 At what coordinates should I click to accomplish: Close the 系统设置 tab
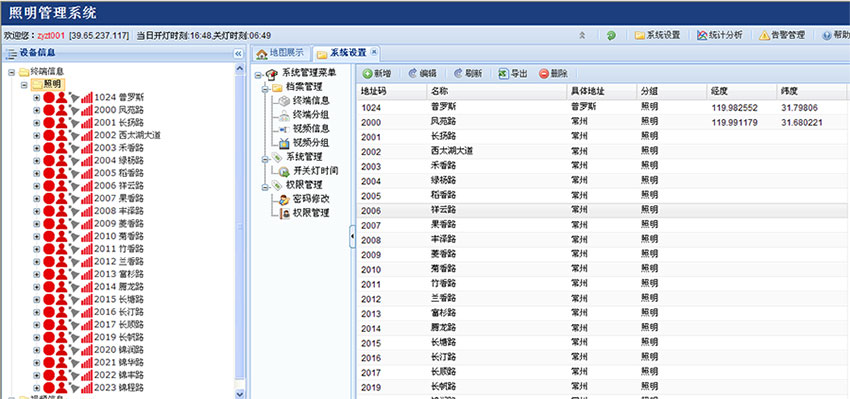tap(374, 53)
